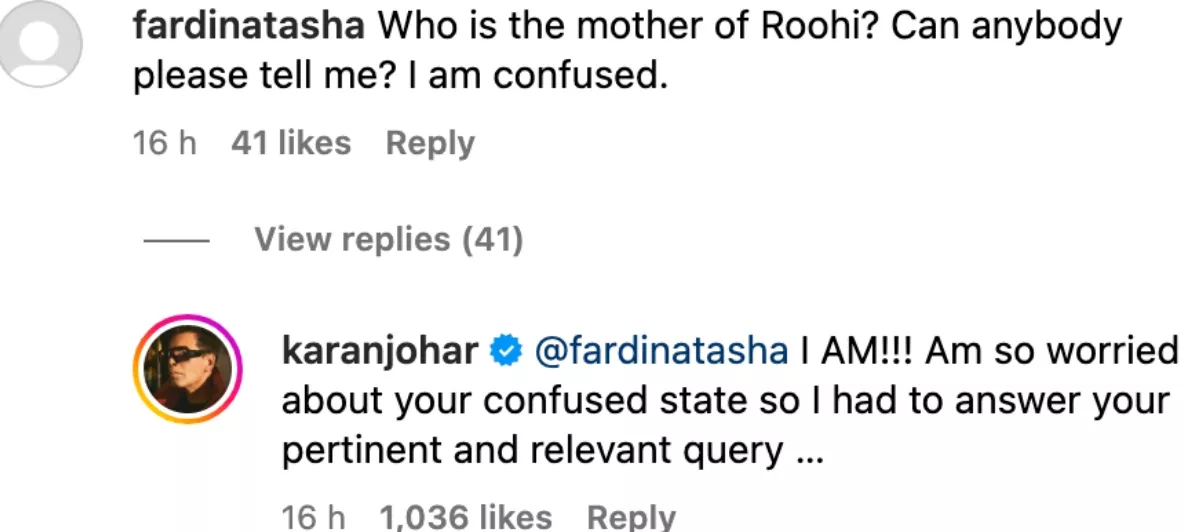Show the 41 likes list
This screenshot has height=532, width=1200.
pos(290,144)
